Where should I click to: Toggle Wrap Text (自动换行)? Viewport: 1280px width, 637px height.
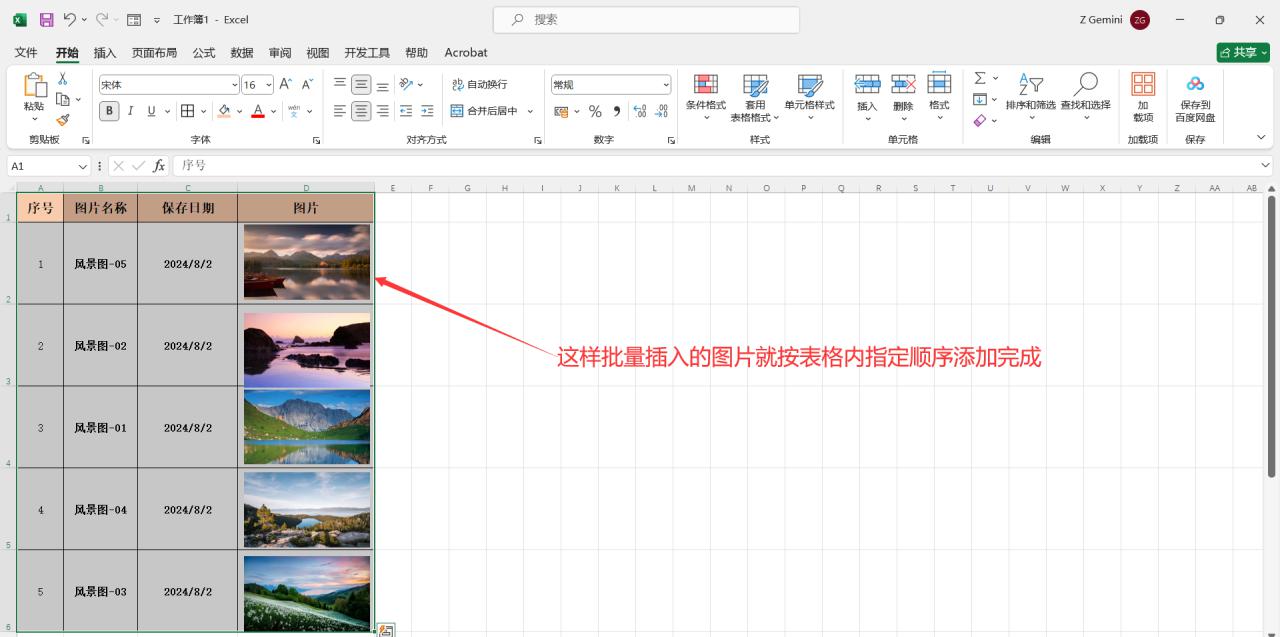click(x=480, y=85)
